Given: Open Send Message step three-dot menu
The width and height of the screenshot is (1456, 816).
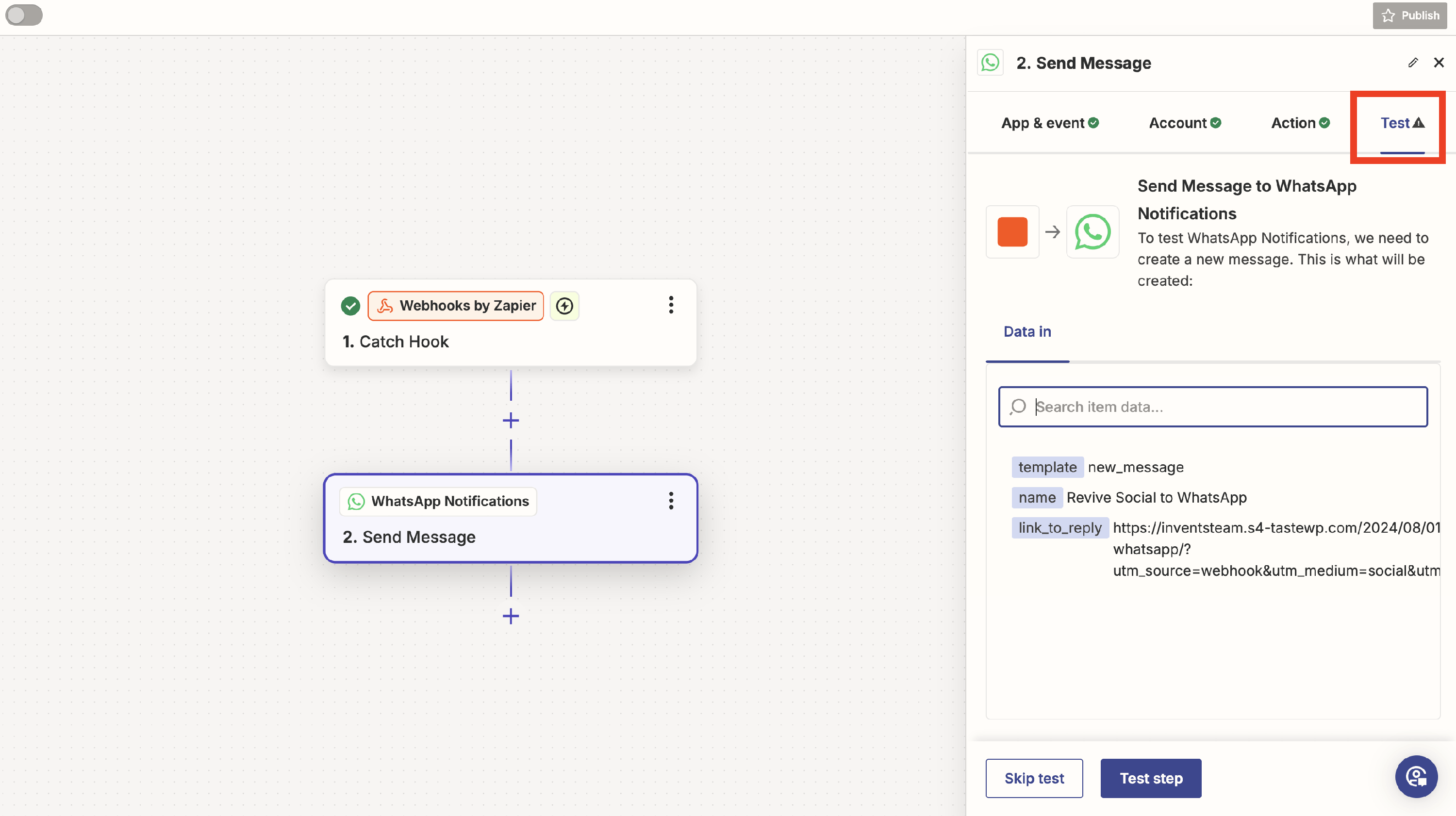Looking at the screenshot, I should click(671, 501).
